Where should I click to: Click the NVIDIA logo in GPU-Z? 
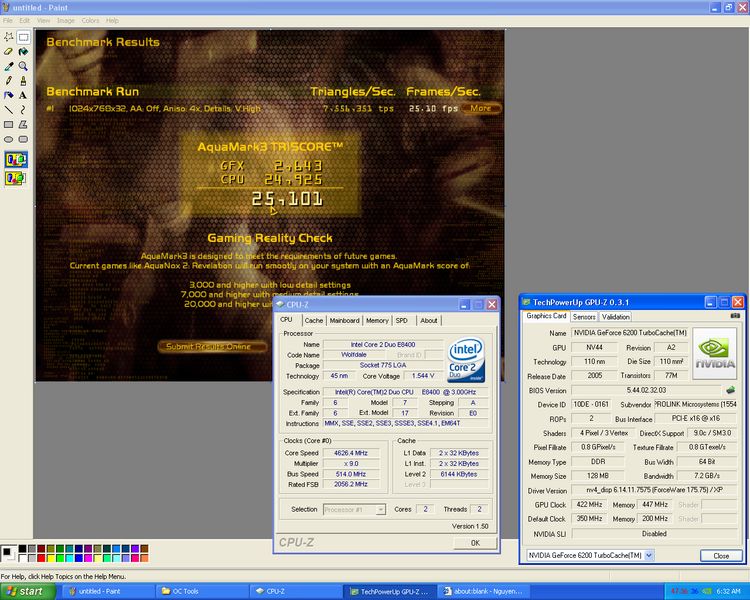(715, 354)
